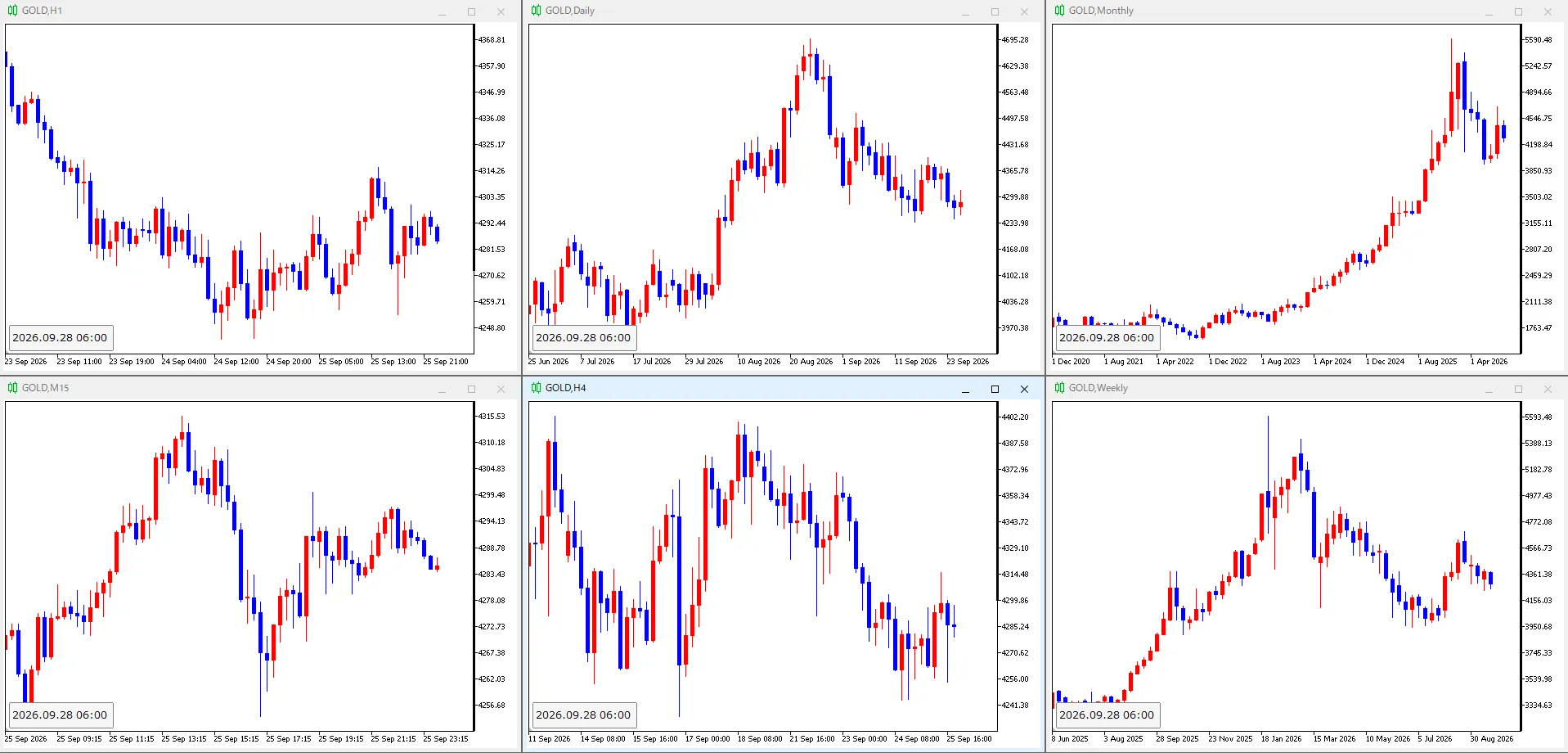Minimize the GOLD,M15 chart window
The width and height of the screenshot is (1568, 753).
click(442, 389)
